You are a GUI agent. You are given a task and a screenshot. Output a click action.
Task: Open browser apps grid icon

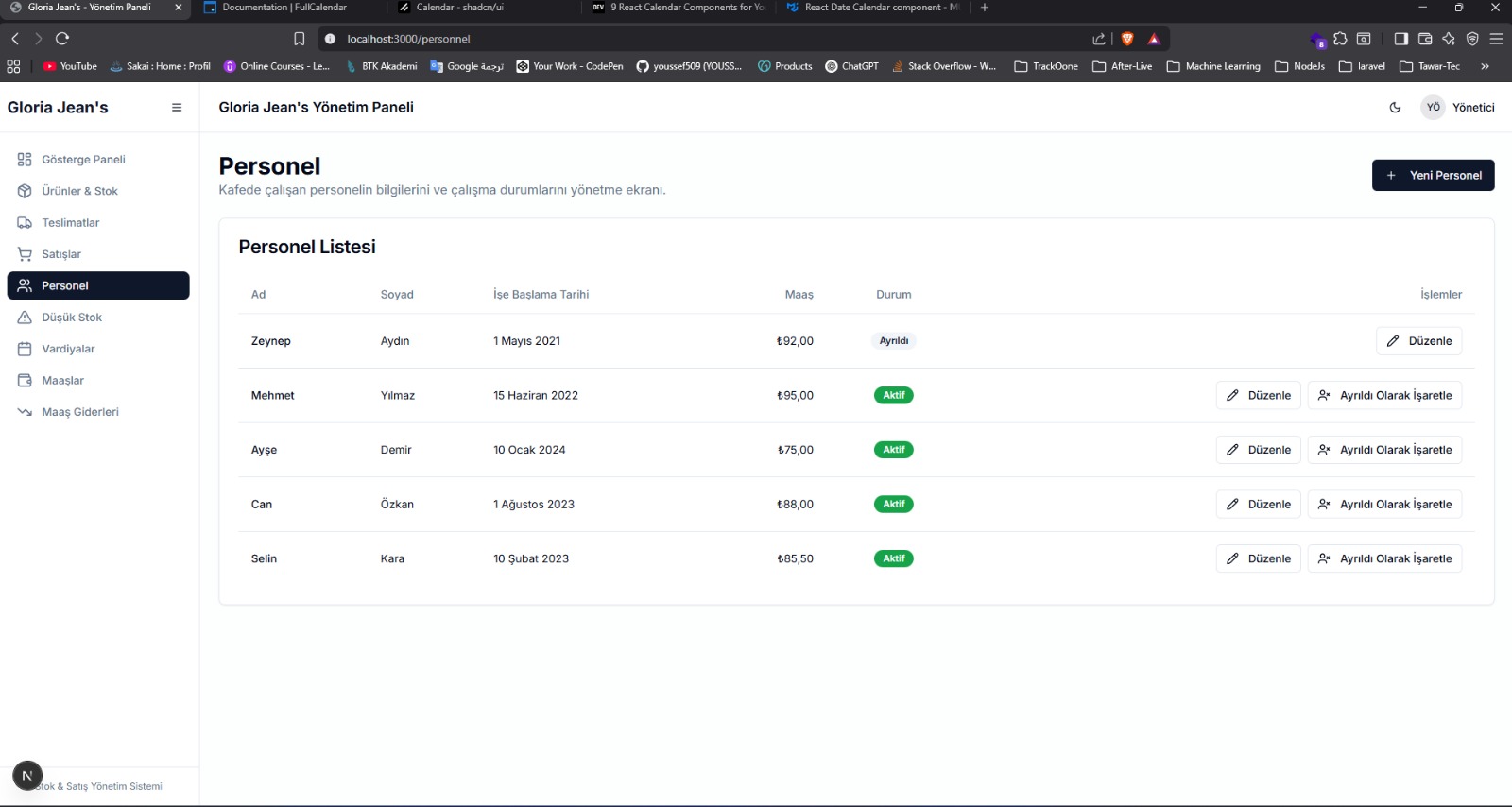13,66
